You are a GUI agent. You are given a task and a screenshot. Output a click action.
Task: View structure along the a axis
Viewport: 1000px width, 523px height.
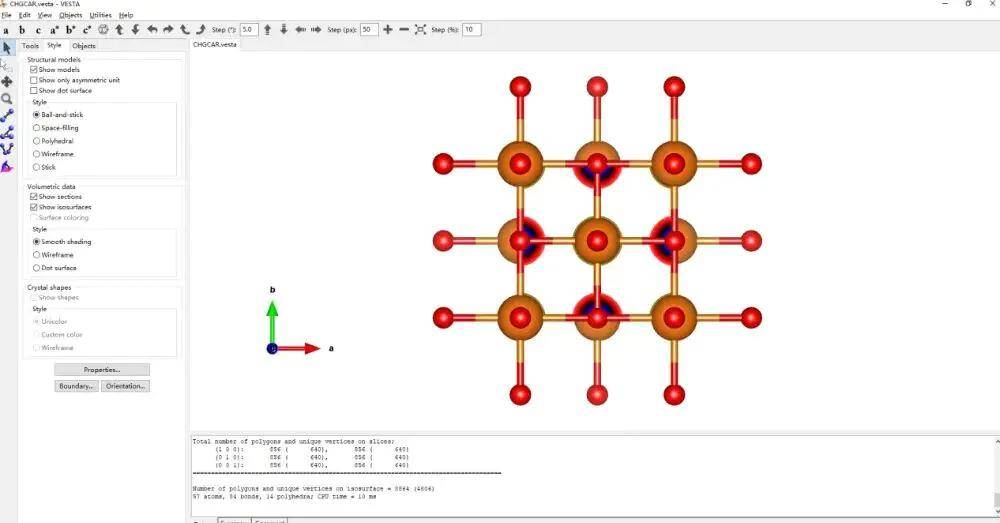point(6,30)
